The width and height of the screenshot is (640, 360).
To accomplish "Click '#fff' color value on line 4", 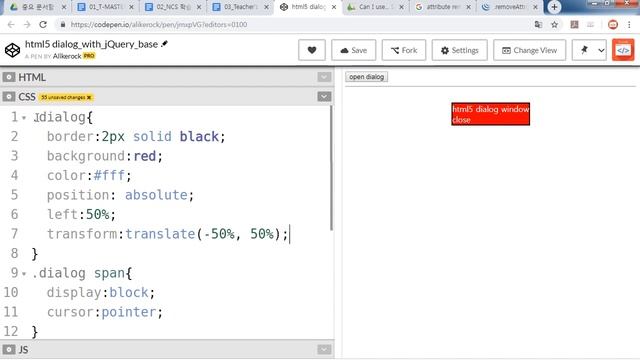I will [109, 176].
